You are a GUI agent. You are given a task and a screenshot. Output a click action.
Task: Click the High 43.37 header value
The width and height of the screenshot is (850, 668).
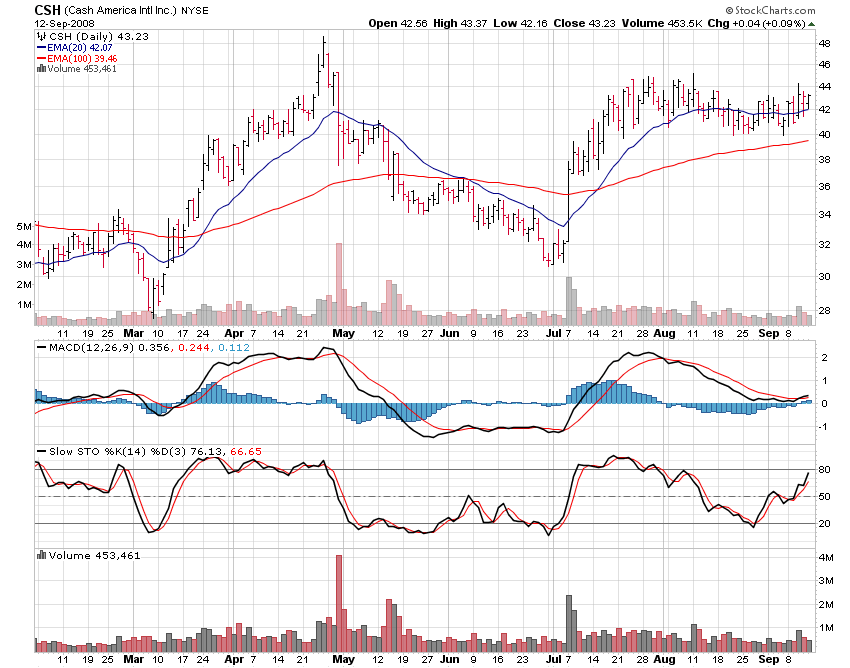(x=456, y=22)
